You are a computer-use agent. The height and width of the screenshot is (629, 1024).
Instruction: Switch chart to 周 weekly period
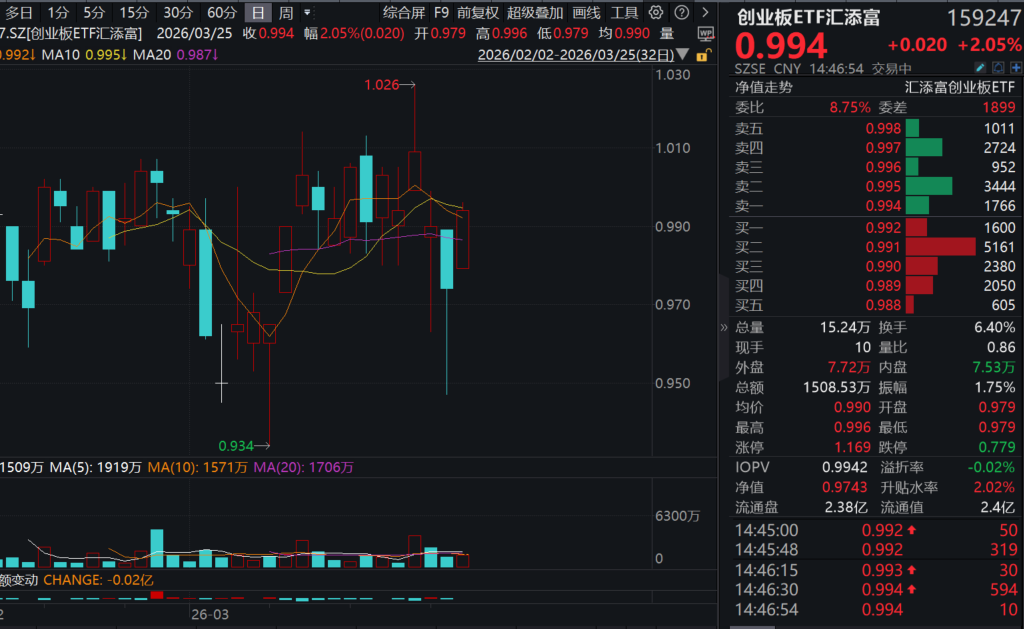point(286,13)
